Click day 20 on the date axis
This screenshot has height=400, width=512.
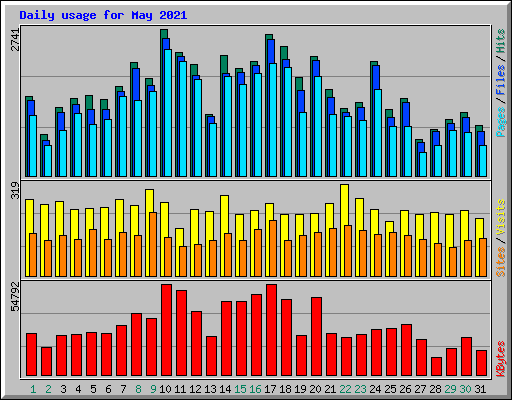click(x=315, y=389)
